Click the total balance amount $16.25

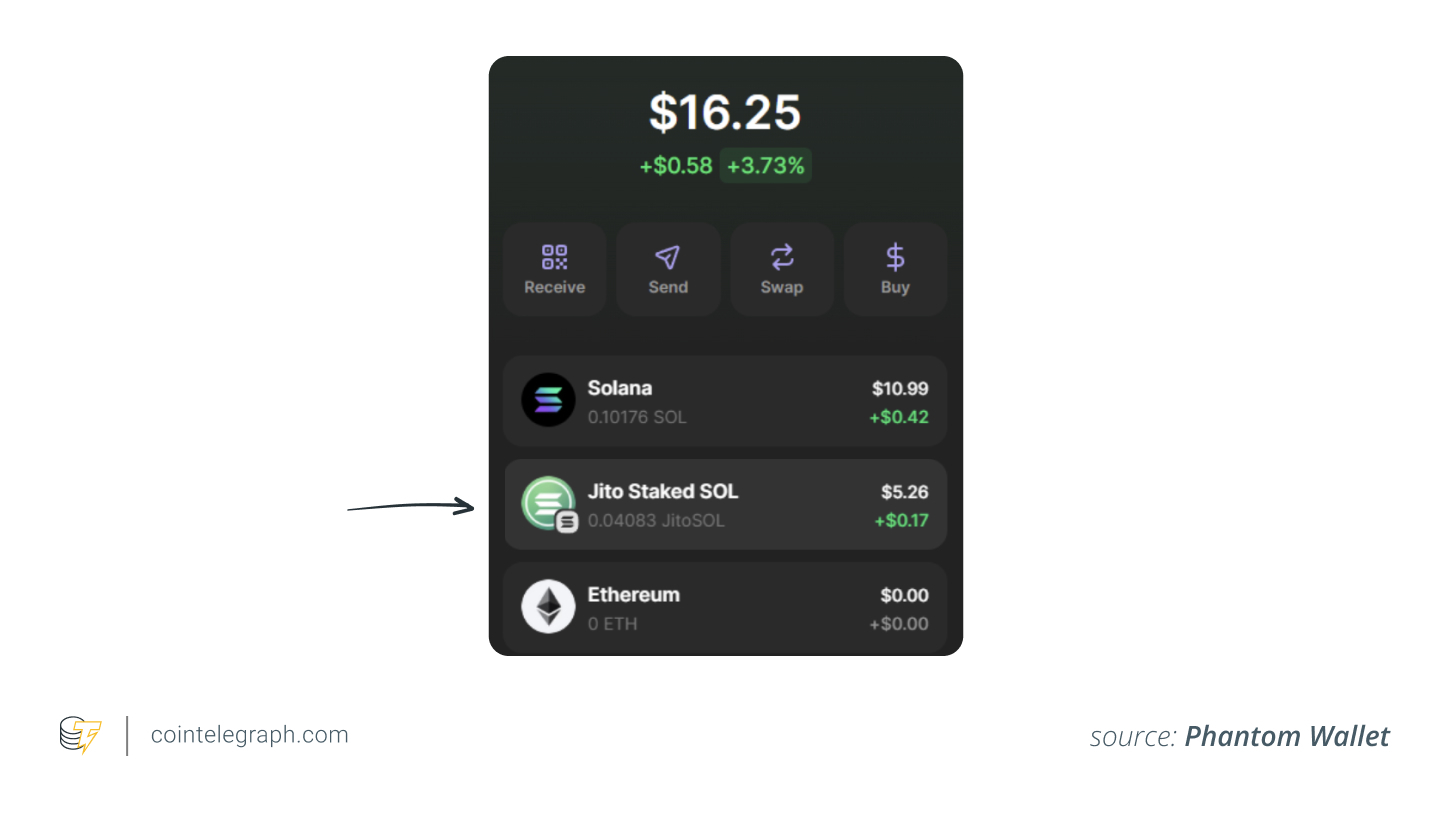725,113
